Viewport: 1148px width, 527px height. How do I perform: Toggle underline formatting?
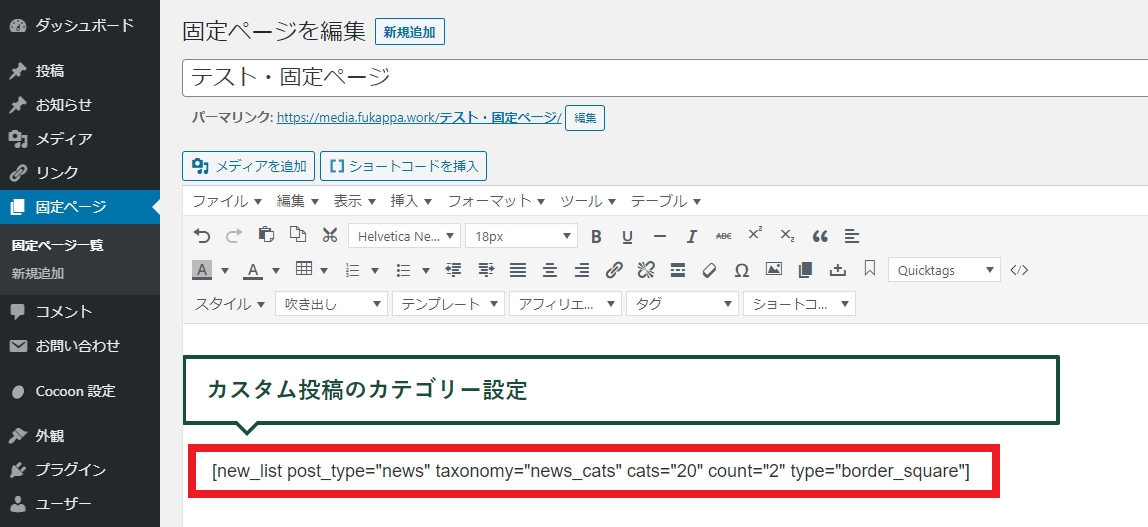(x=627, y=236)
